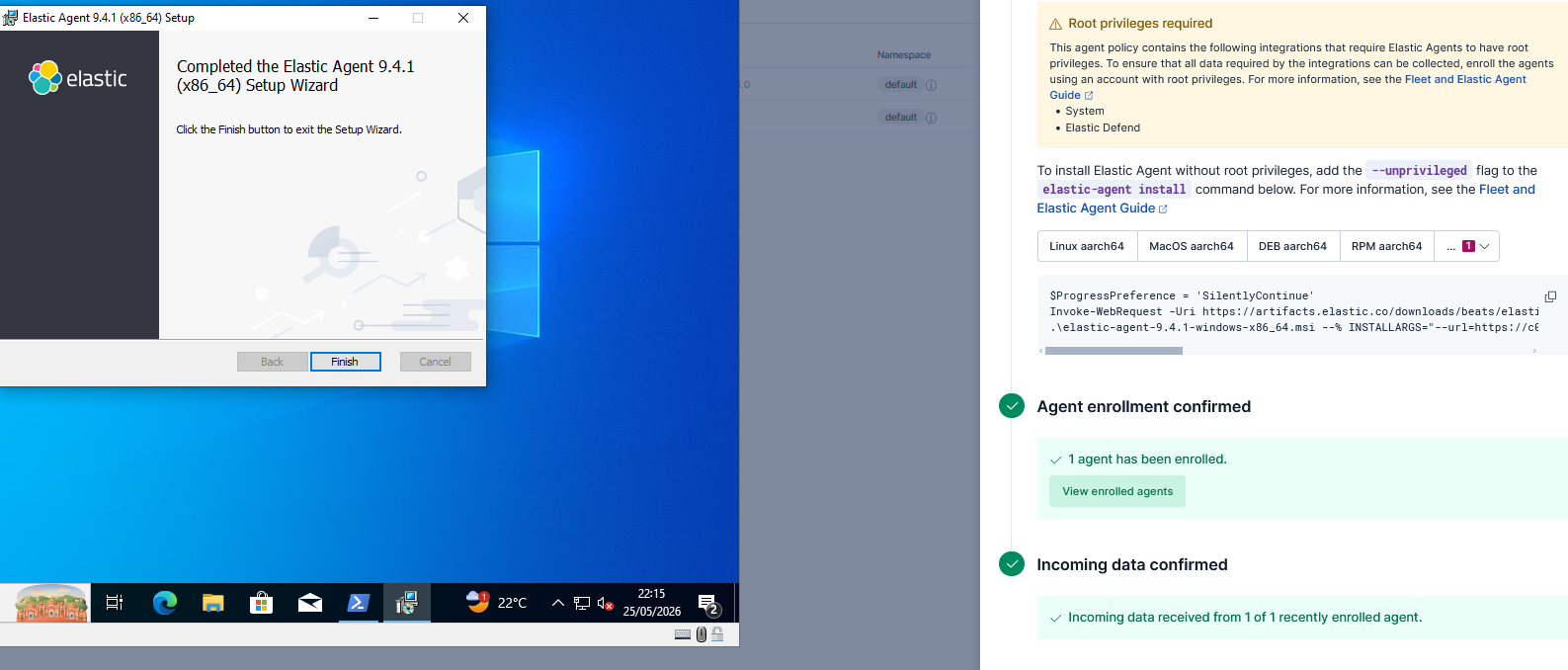1568x670 pixels.
Task: Open Microsoft Store from the taskbar
Action: 261,603
